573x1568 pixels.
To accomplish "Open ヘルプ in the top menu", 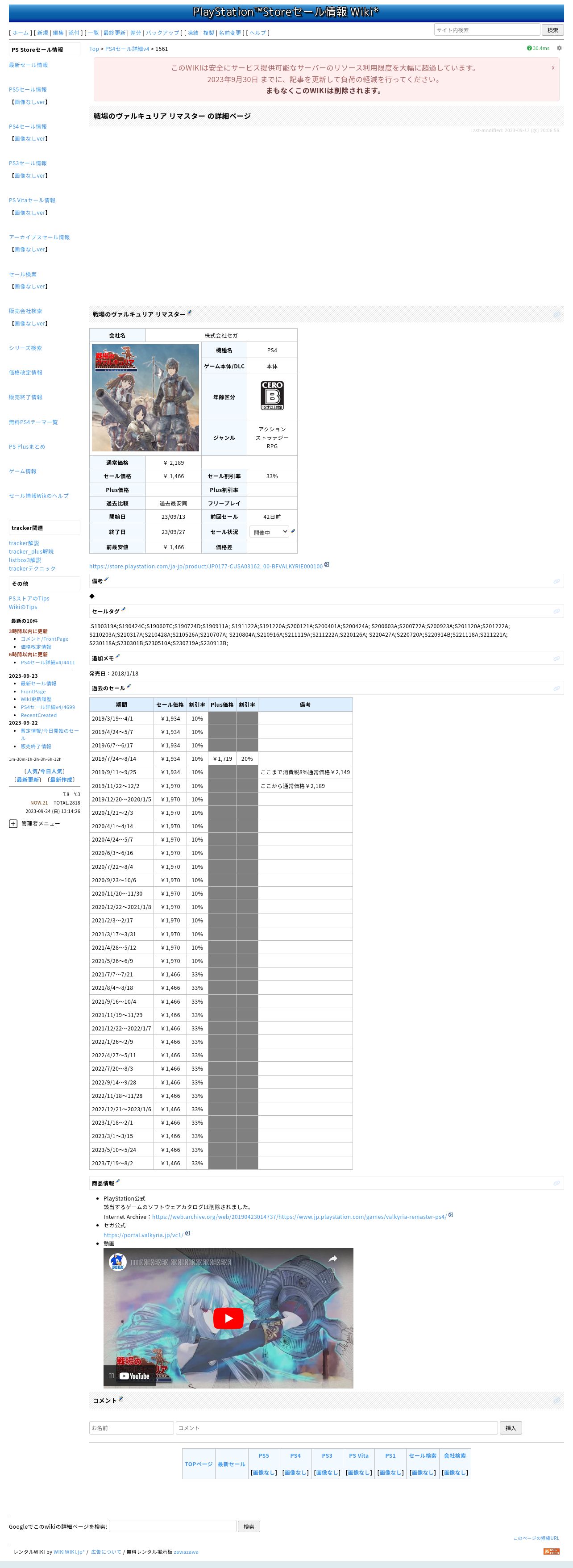I will [x=258, y=33].
